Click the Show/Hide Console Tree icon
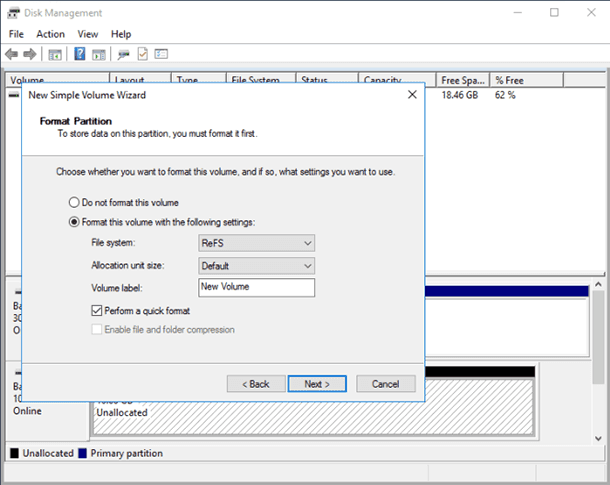The width and height of the screenshot is (610, 485). coord(55,54)
